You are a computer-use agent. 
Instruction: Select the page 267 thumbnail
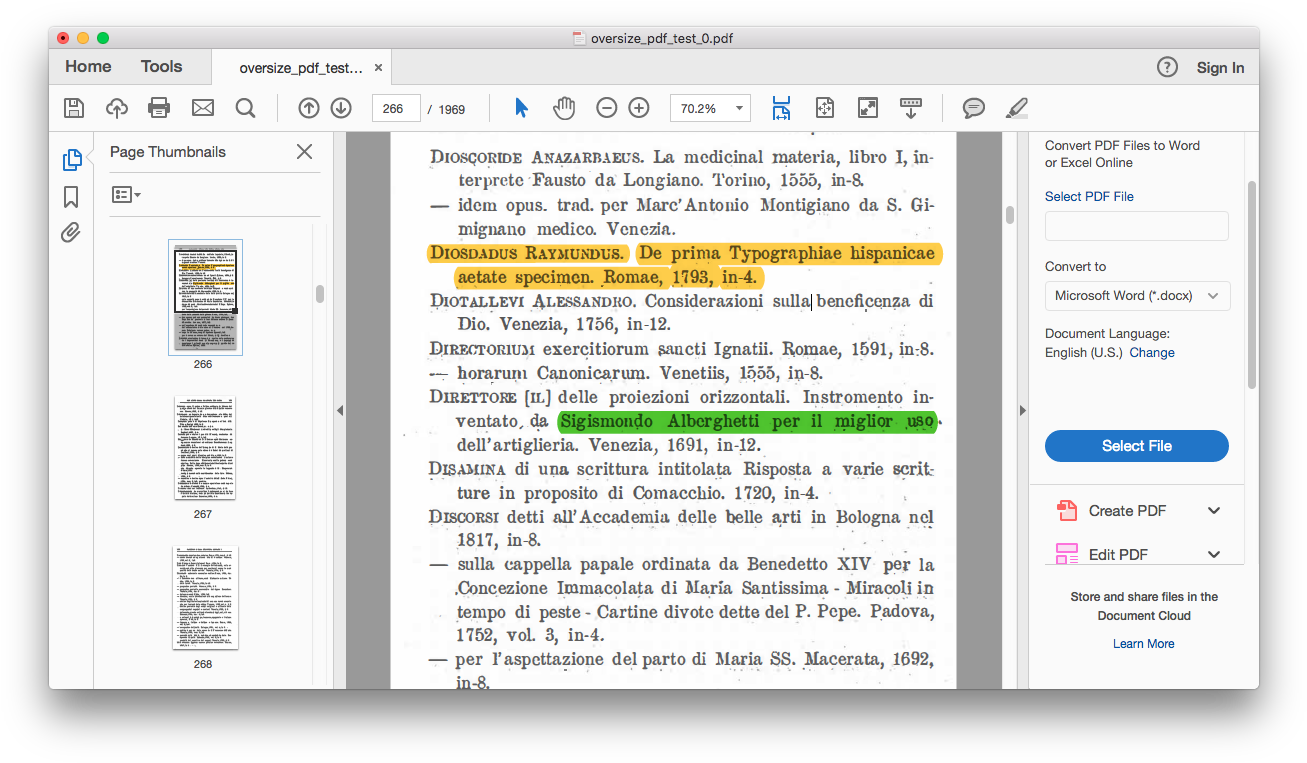tap(204, 448)
